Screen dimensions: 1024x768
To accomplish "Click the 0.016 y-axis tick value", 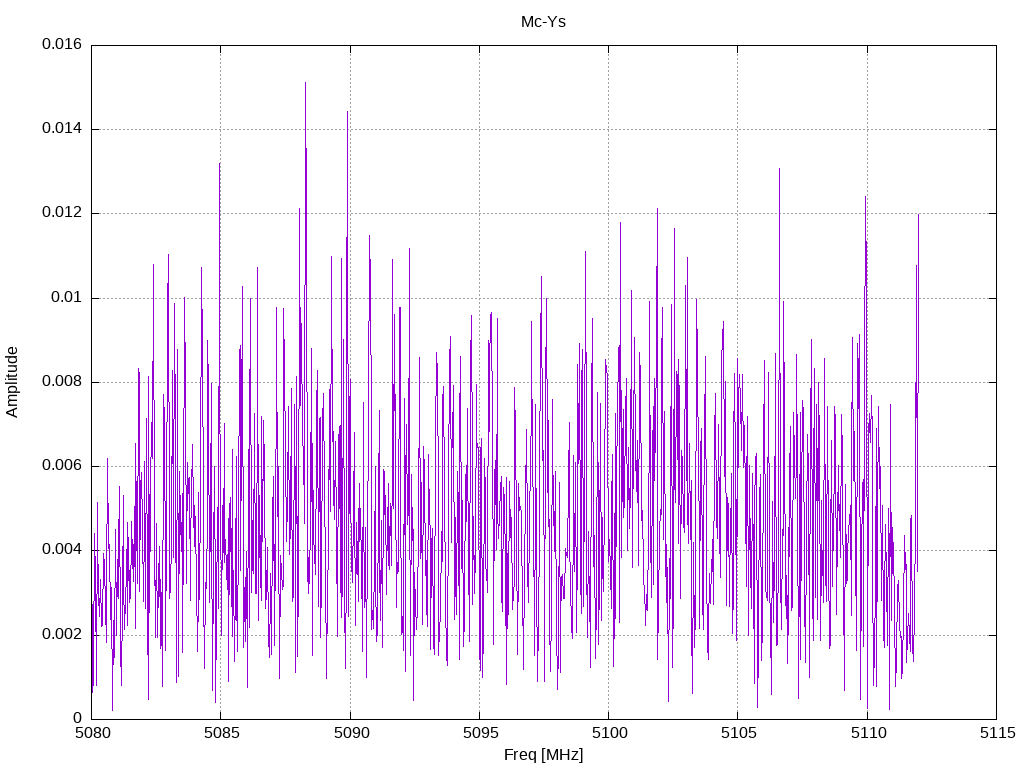I will pyautogui.click(x=62, y=44).
